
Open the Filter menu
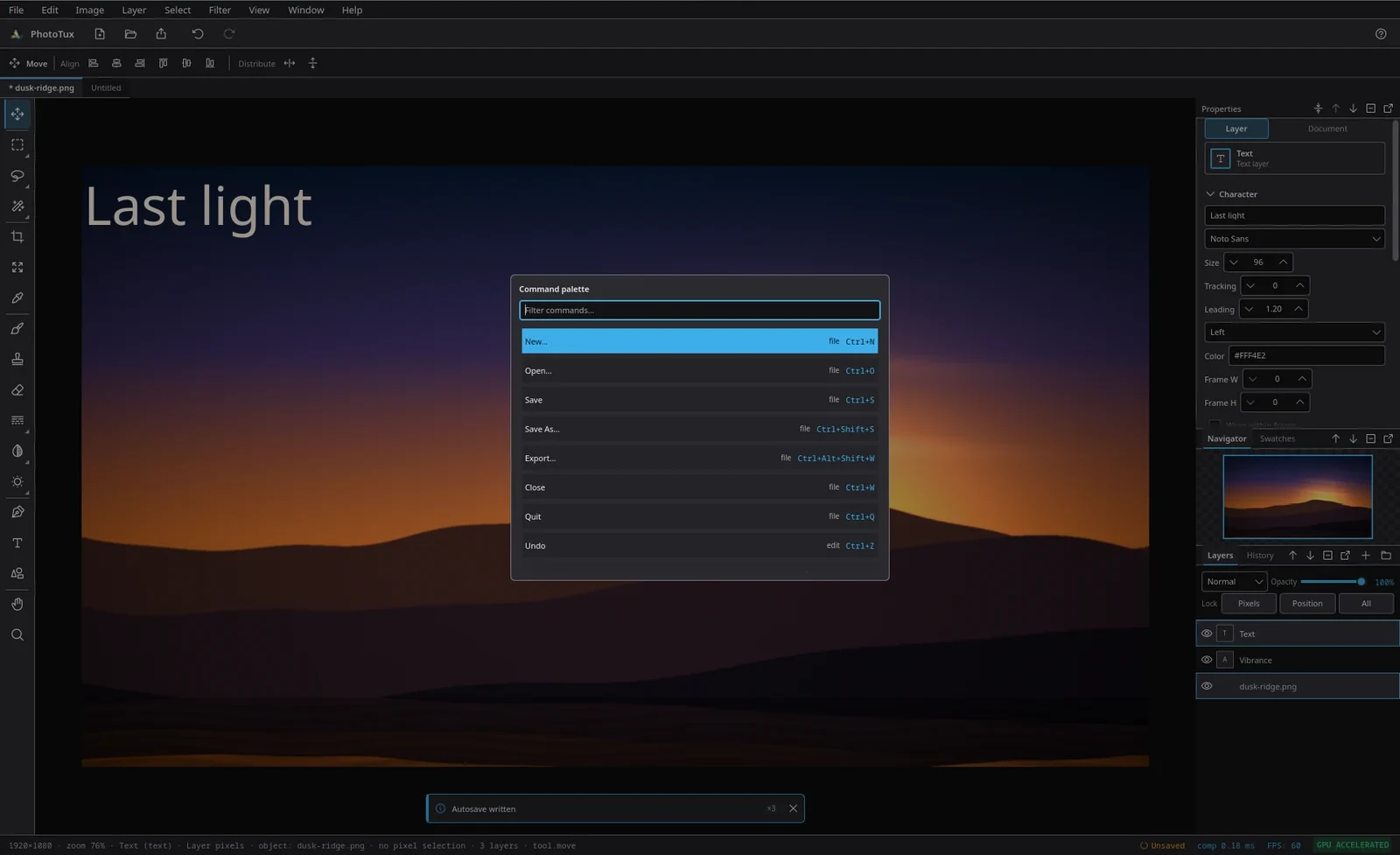point(220,10)
